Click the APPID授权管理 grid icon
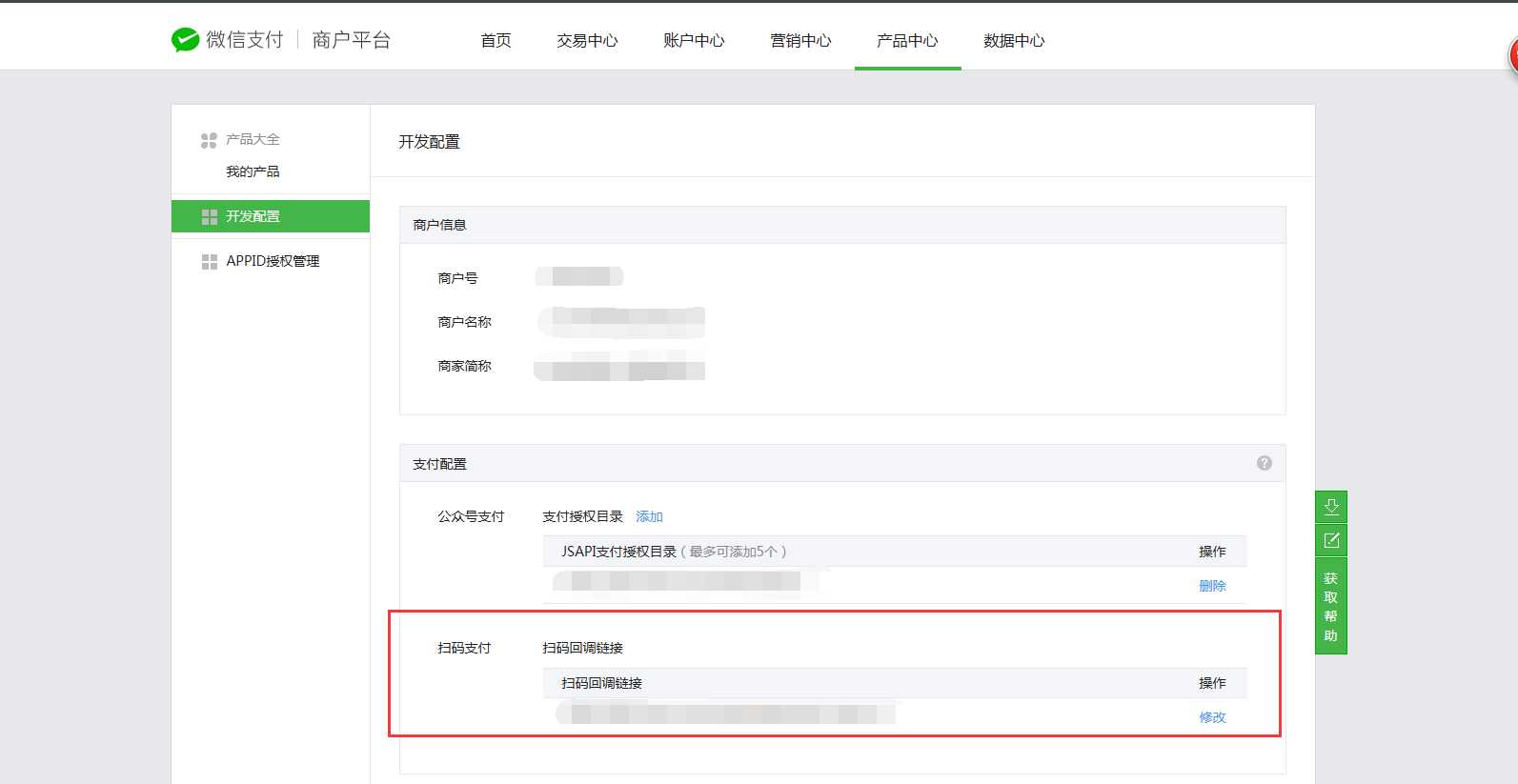1518x784 pixels. [x=210, y=261]
